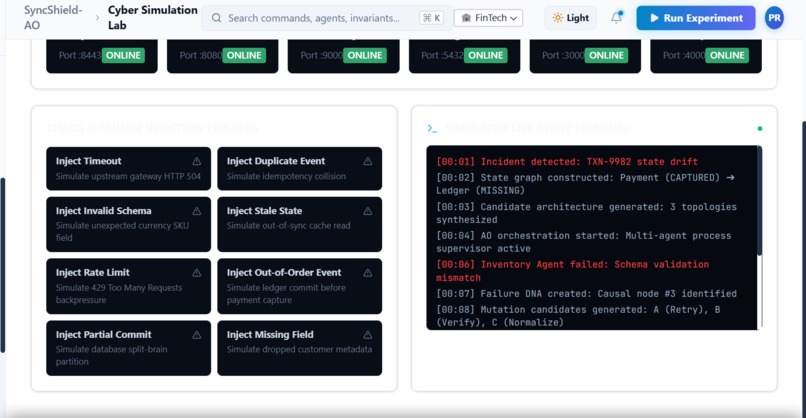Click warning icon on Inject Duplicate Event

pos(368,161)
